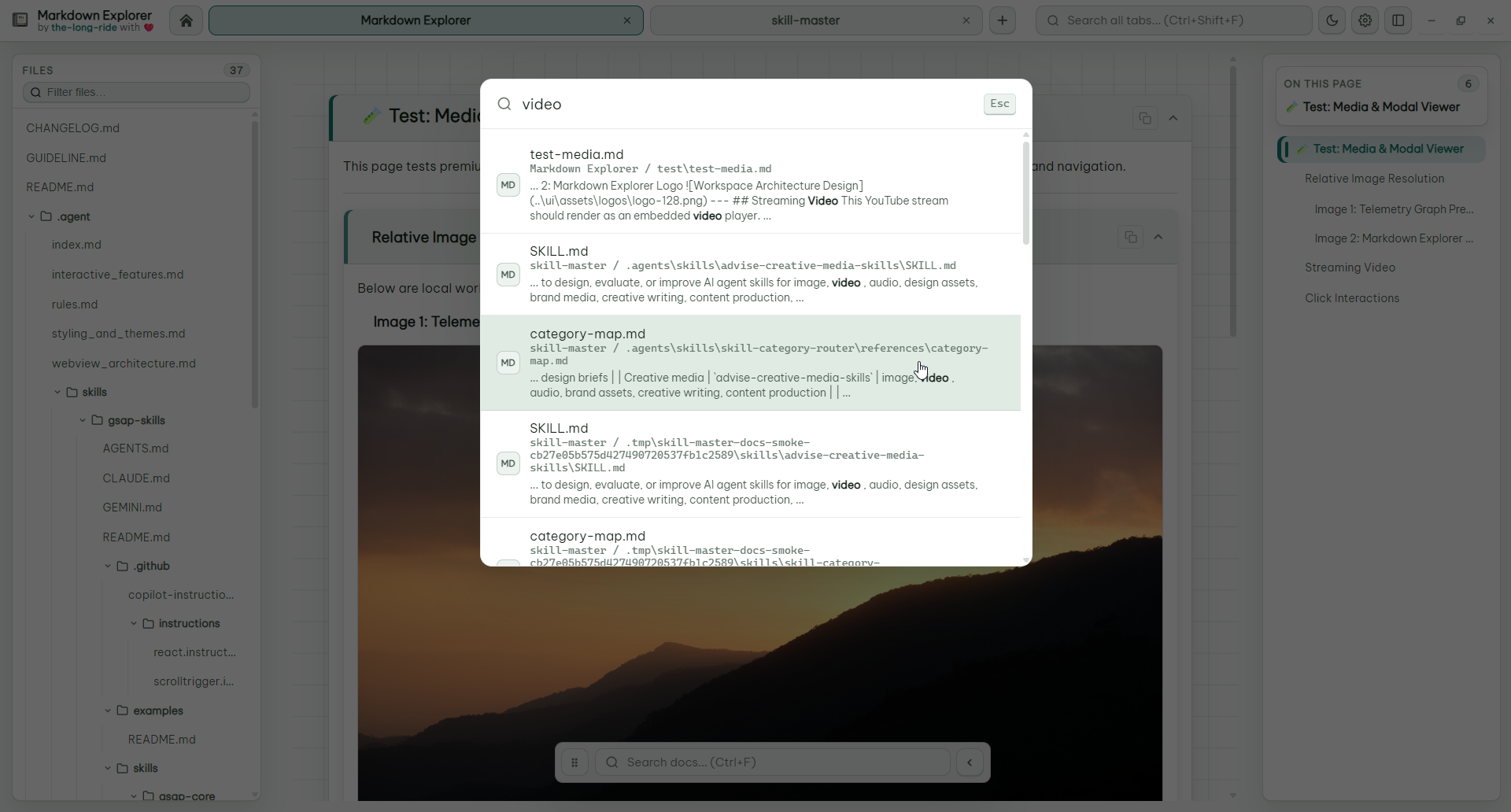Collapse floating search bar with left chevron

[970, 762]
